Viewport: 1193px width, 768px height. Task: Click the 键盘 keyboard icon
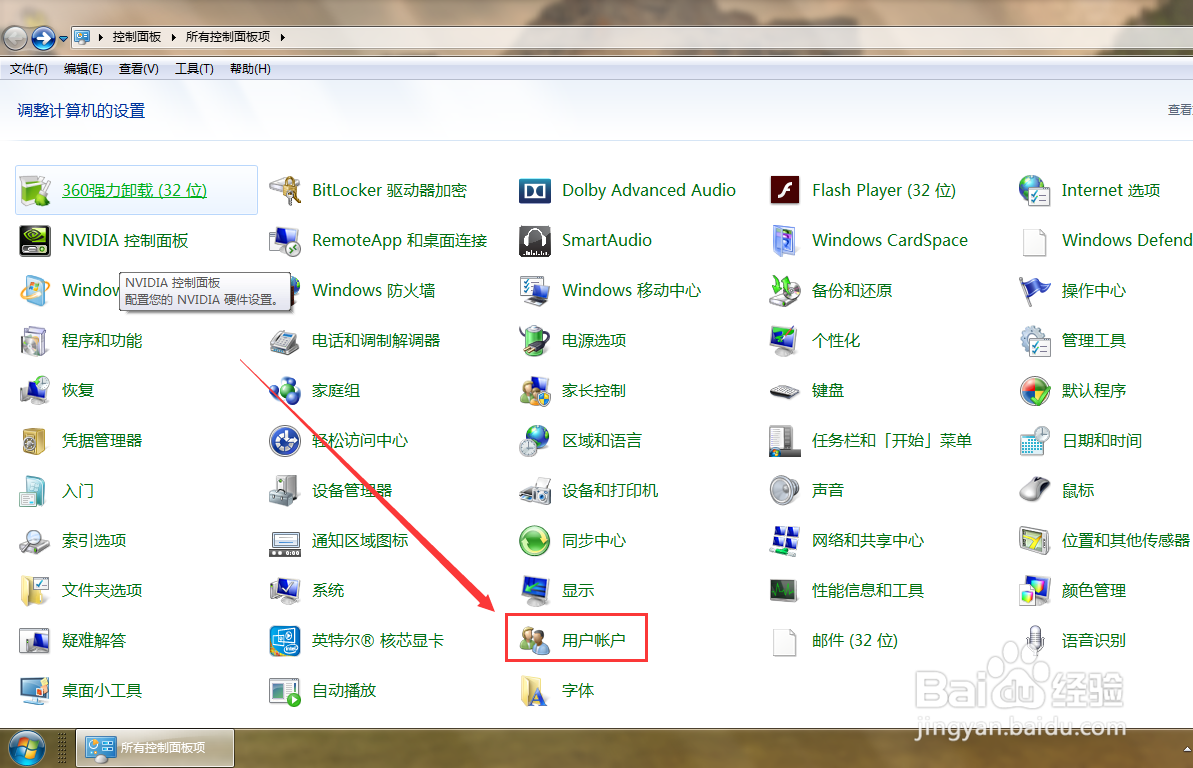click(785, 391)
